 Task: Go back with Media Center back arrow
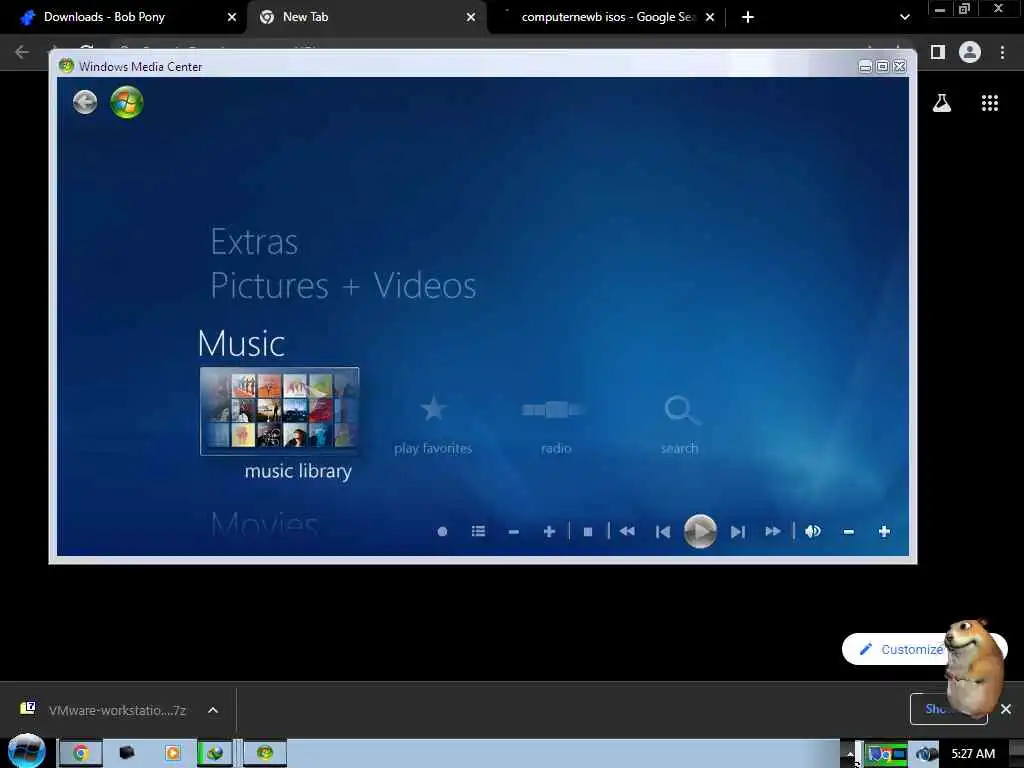(x=85, y=102)
